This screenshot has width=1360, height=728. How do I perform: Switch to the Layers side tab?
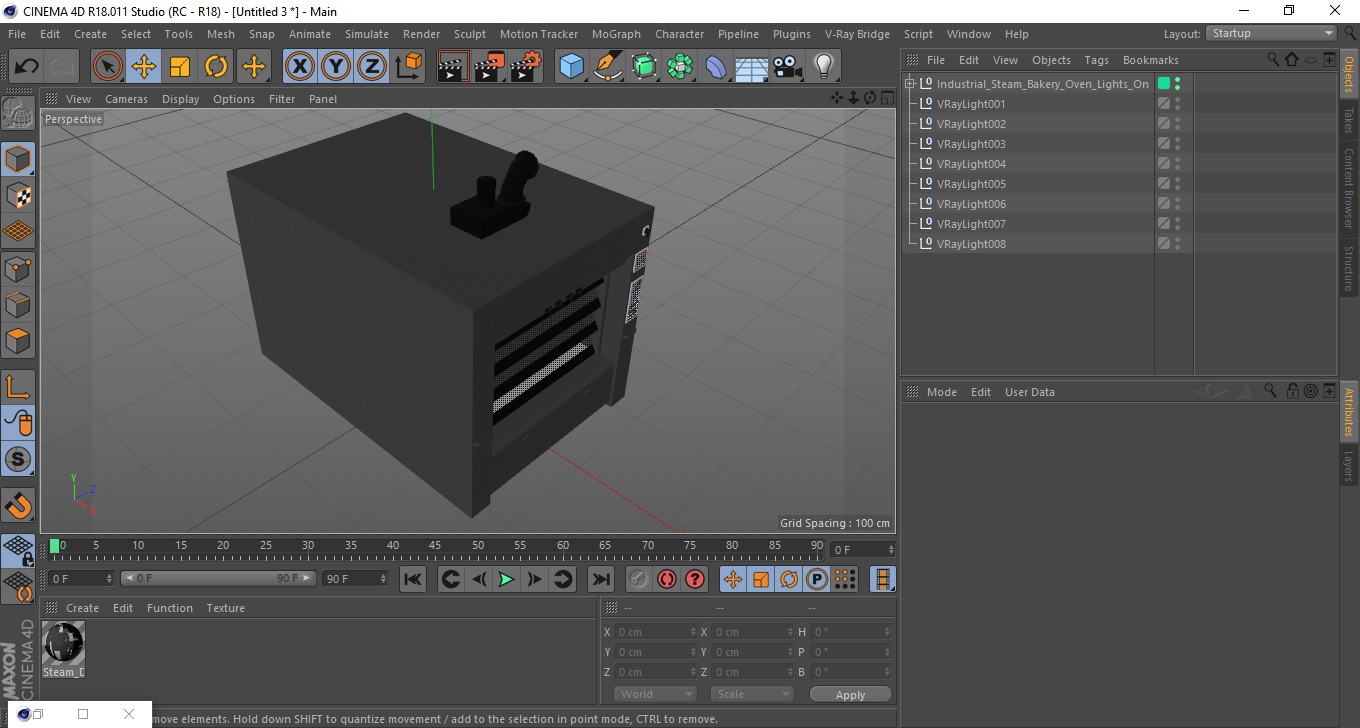1349,466
